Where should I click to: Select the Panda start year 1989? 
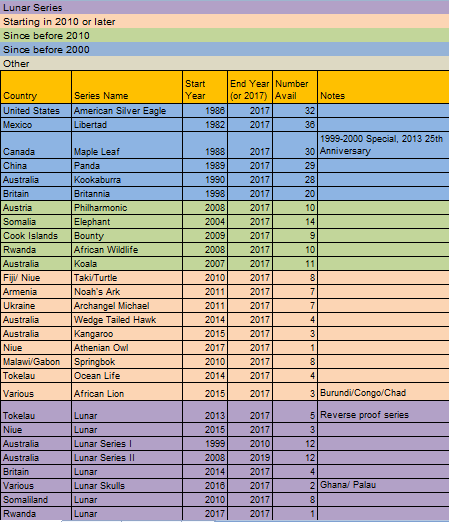click(205, 166)
